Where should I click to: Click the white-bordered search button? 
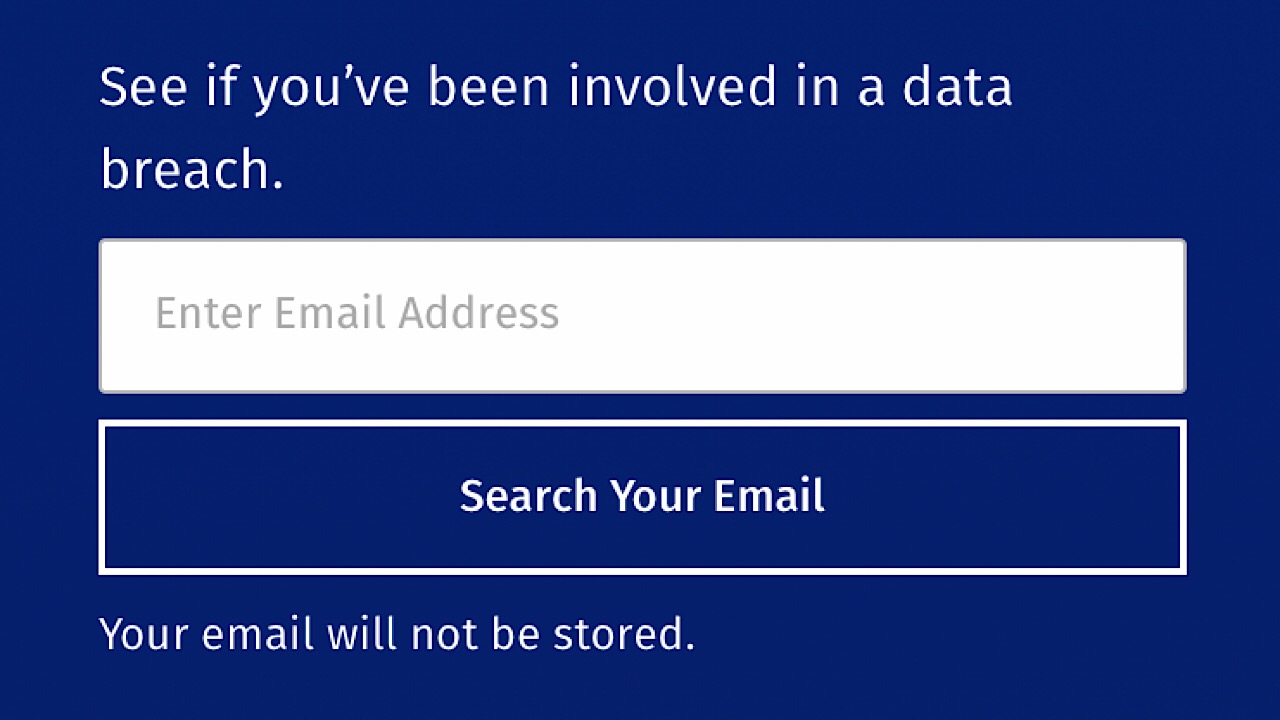(642, 497)
